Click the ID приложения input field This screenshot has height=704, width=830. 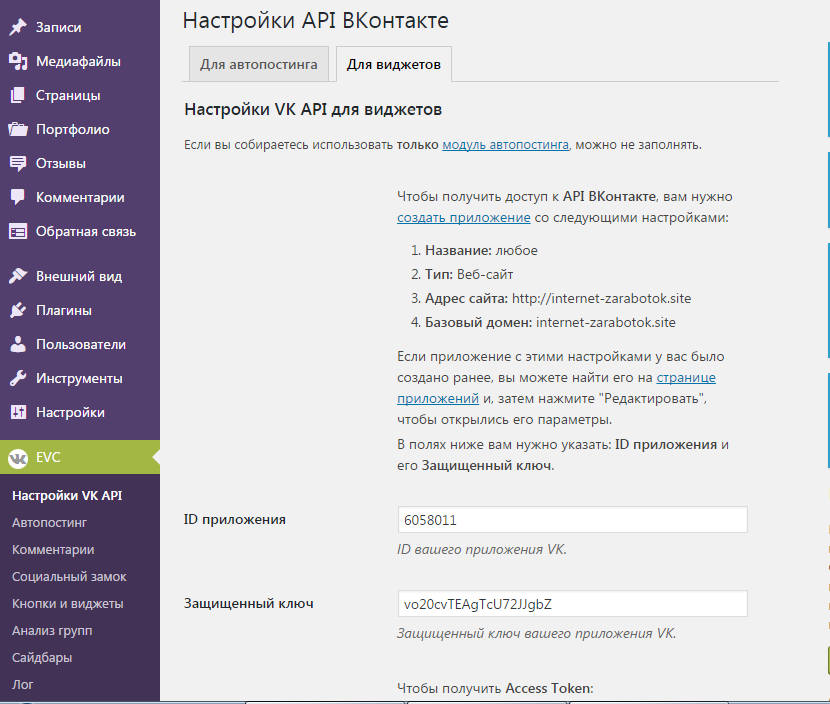click(572, 520)
